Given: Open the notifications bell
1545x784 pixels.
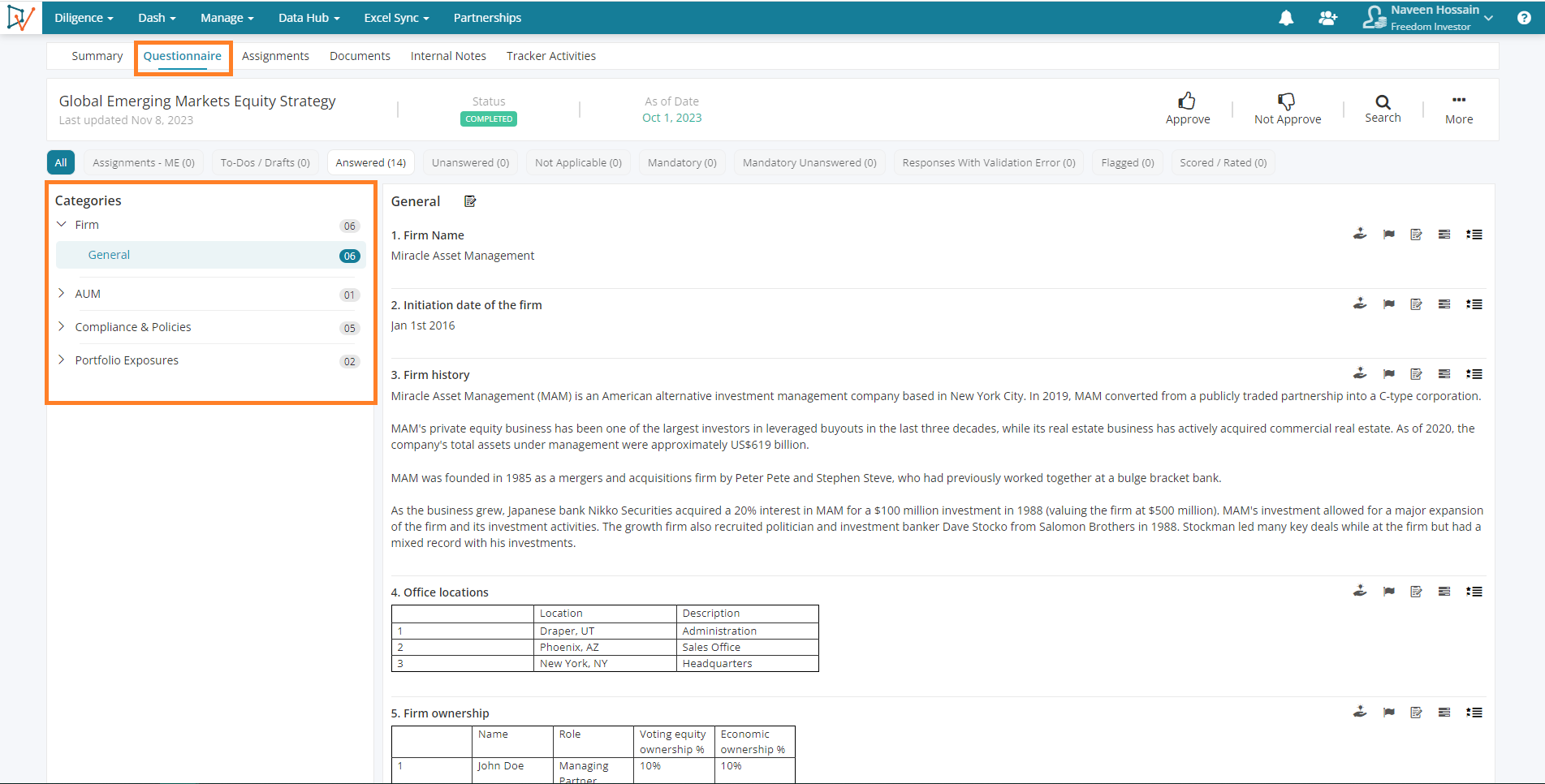Looking at the screenshot, I should [1286, 18].
